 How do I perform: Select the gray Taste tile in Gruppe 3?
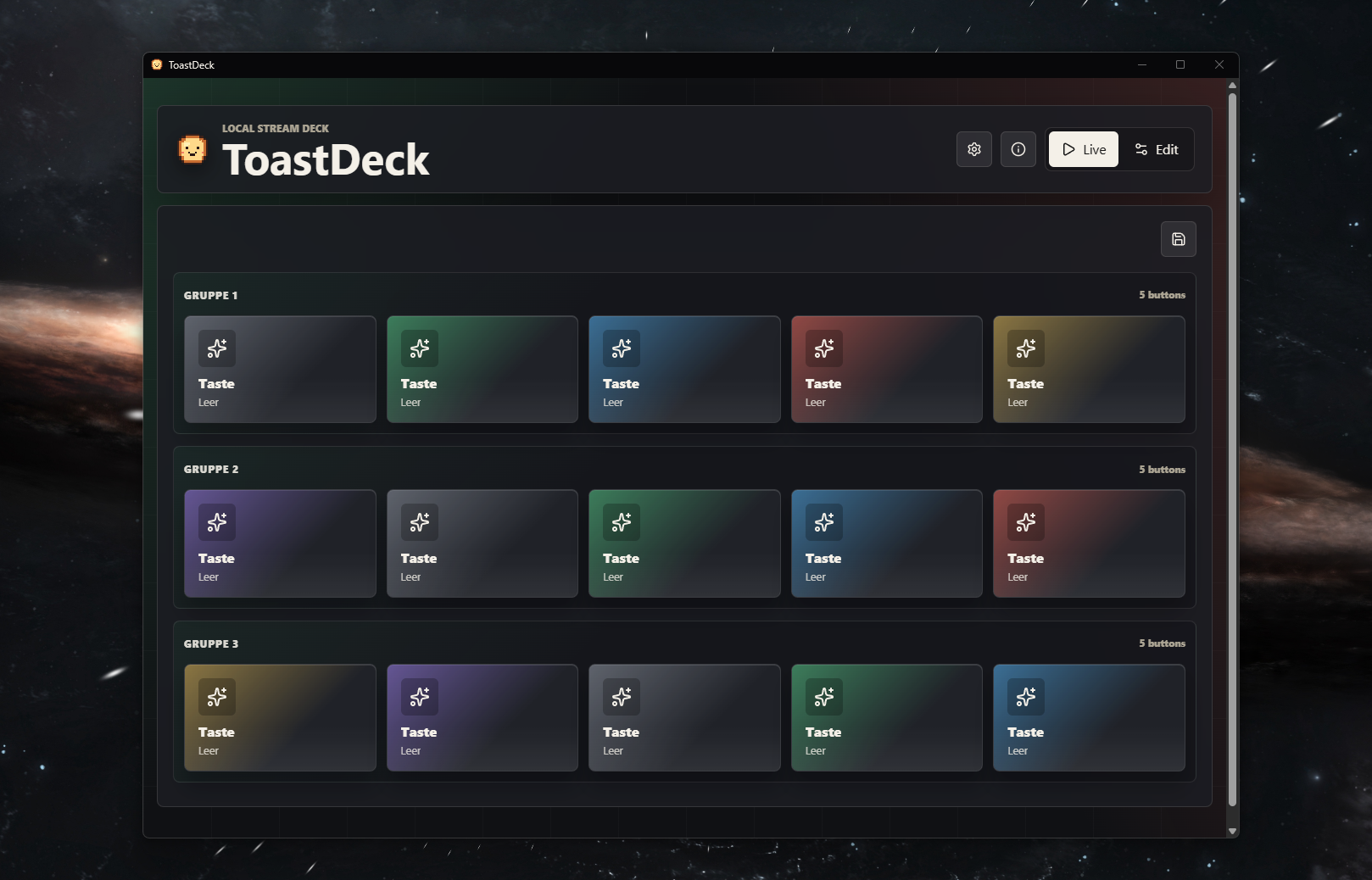click(684, 718)
